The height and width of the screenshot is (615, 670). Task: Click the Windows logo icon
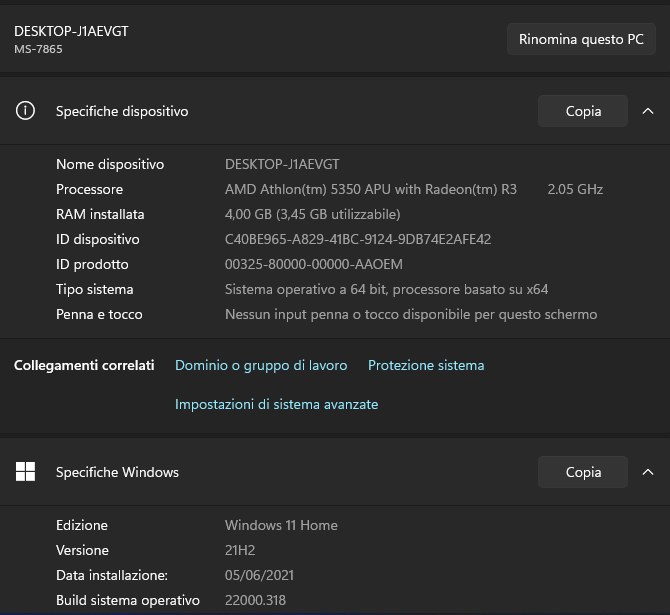pos(25,471)
